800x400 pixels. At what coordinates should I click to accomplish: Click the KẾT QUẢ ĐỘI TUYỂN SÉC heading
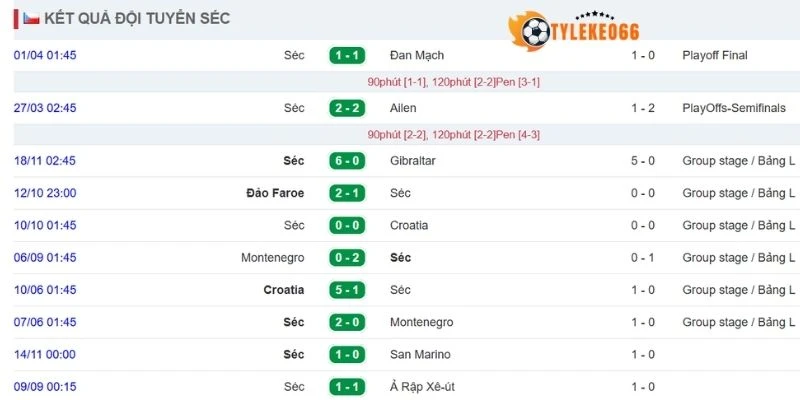137,18
